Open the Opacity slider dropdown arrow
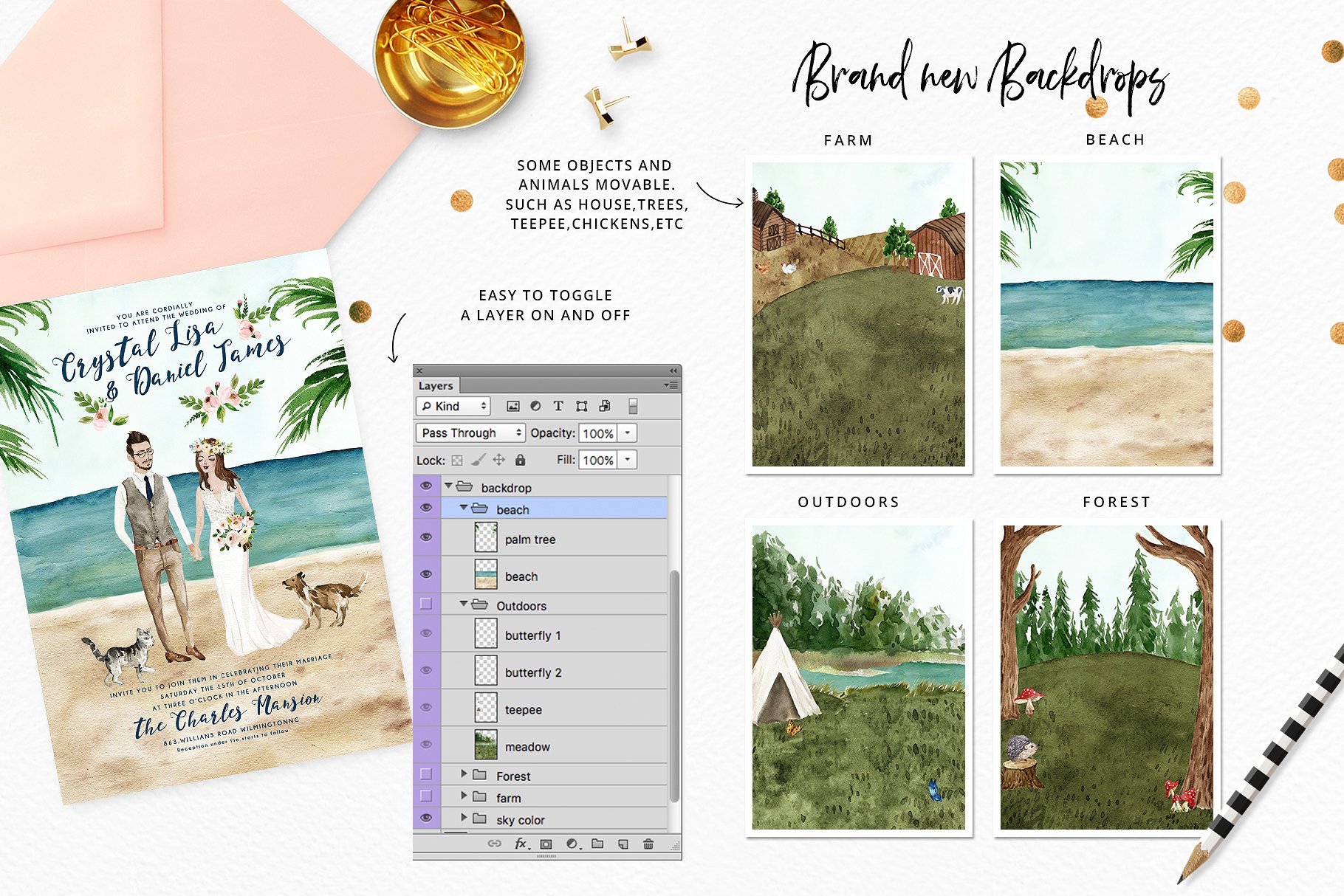1344x896 pixels. (628, 433)
